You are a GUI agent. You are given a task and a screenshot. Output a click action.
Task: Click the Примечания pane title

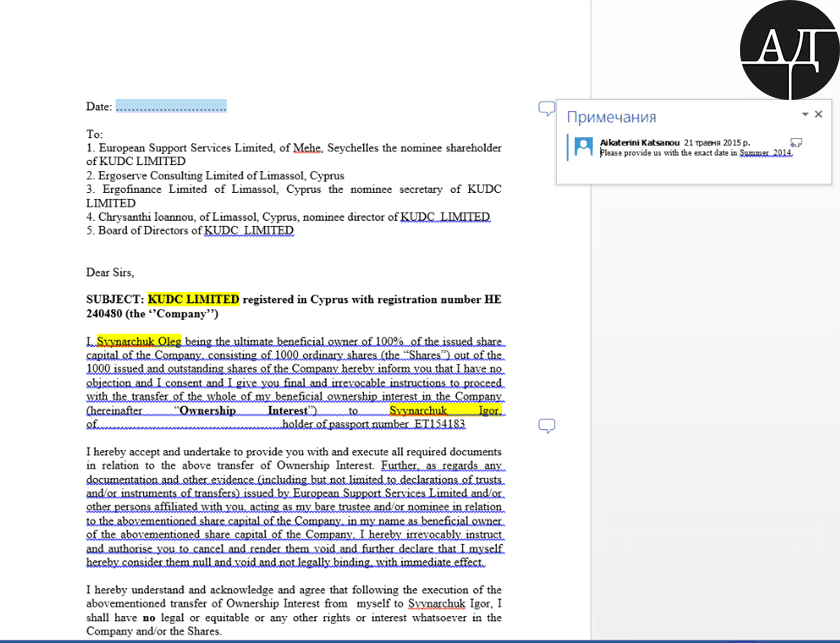tap(611, 117)
